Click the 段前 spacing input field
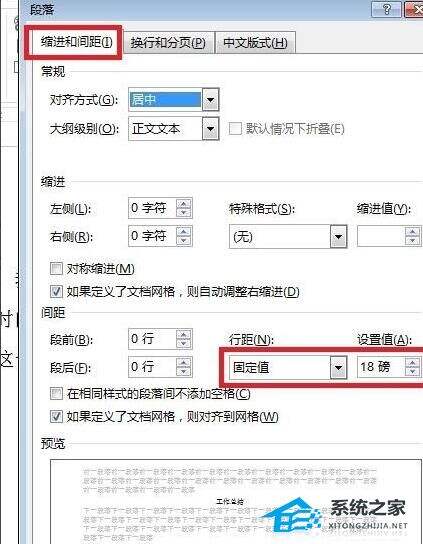This screenshot has height=544, width=423. [152, 339]
